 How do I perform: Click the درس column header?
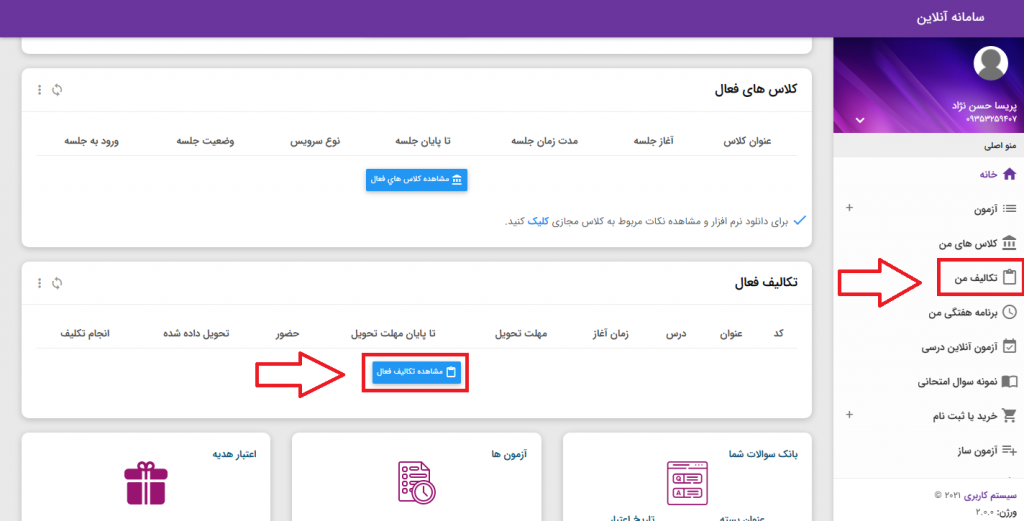pos(676,334)
